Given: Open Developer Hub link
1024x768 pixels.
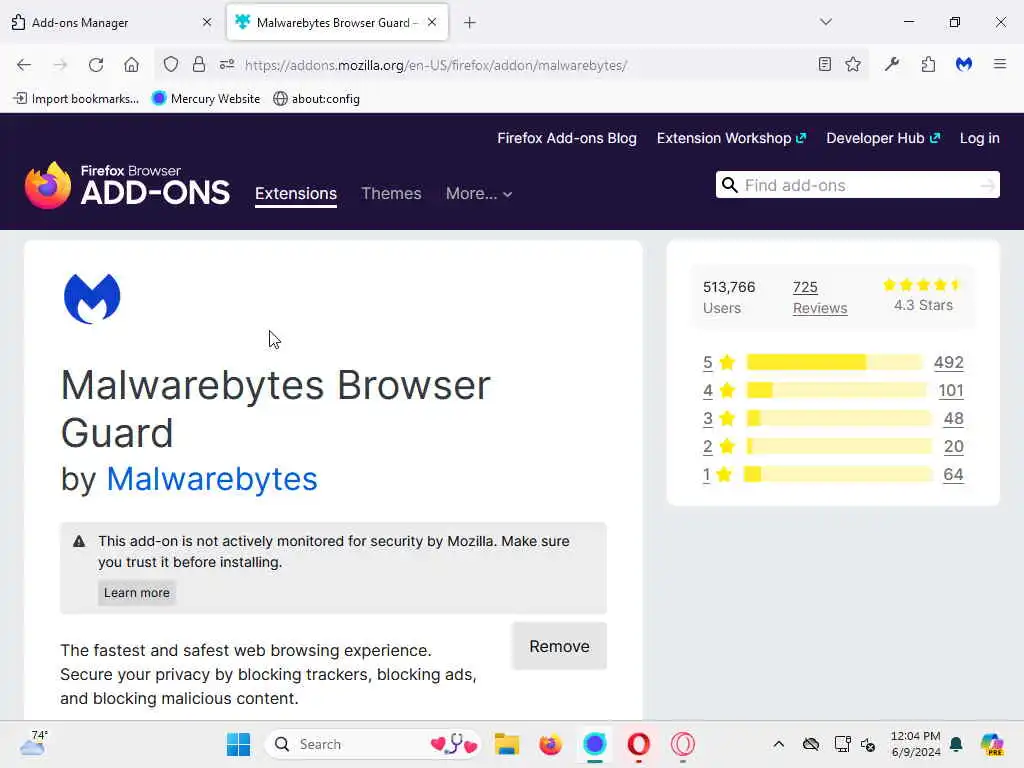Looking at the screenshot, I should pos(883,138).
